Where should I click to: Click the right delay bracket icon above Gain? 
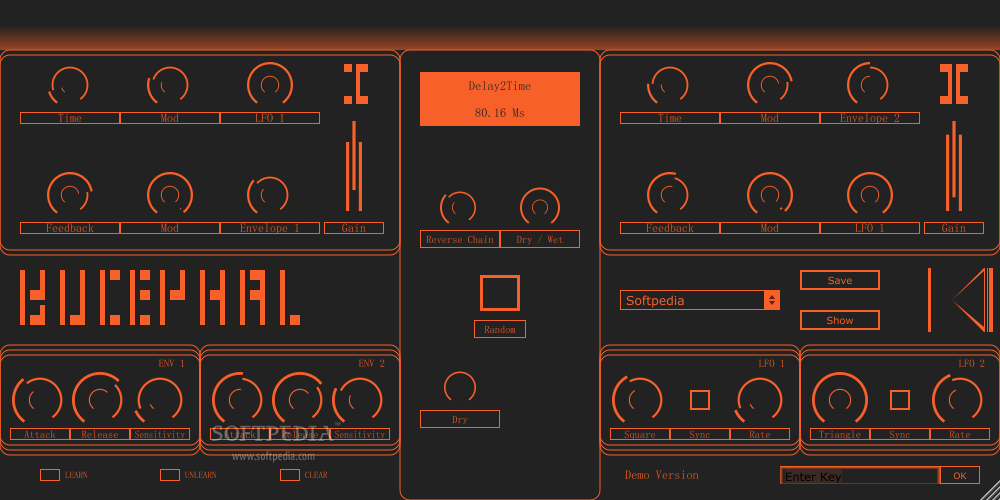953,84
